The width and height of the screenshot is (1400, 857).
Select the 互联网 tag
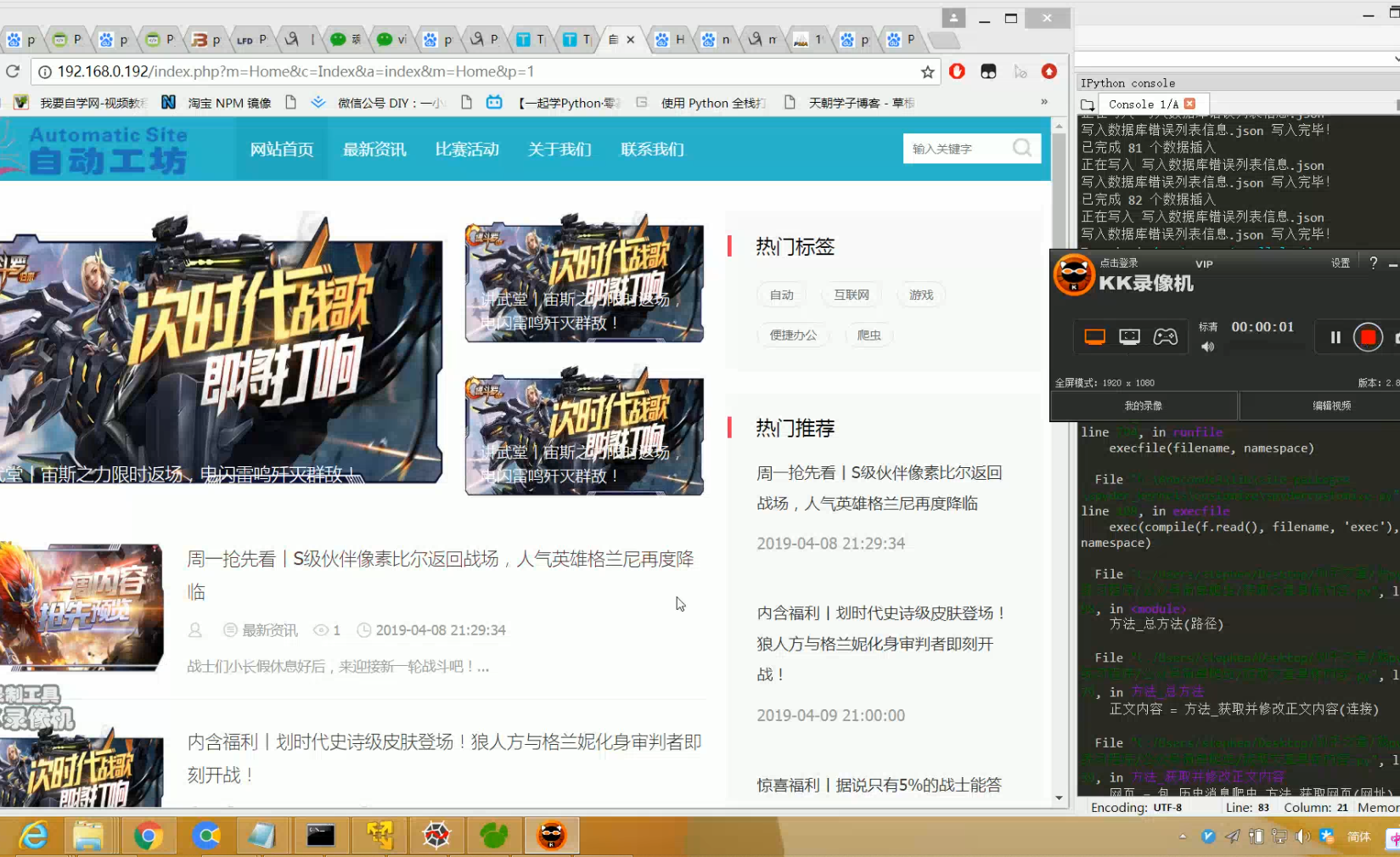pos(851,295)
